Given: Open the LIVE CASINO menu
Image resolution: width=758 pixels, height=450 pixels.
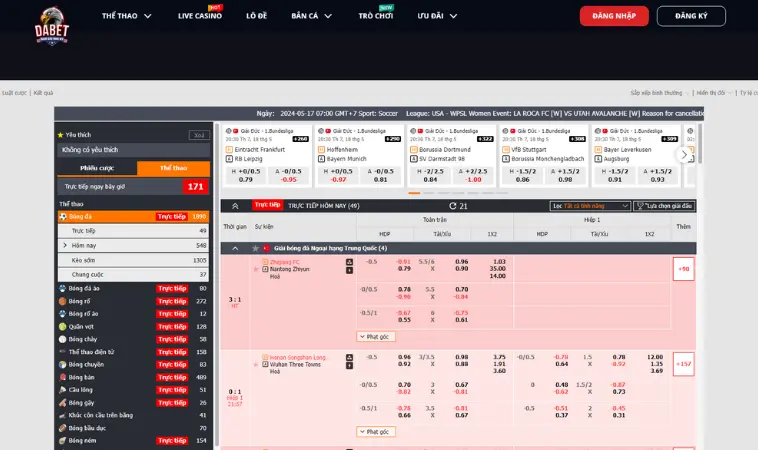Looking at the screenshot, I should 200,16.
